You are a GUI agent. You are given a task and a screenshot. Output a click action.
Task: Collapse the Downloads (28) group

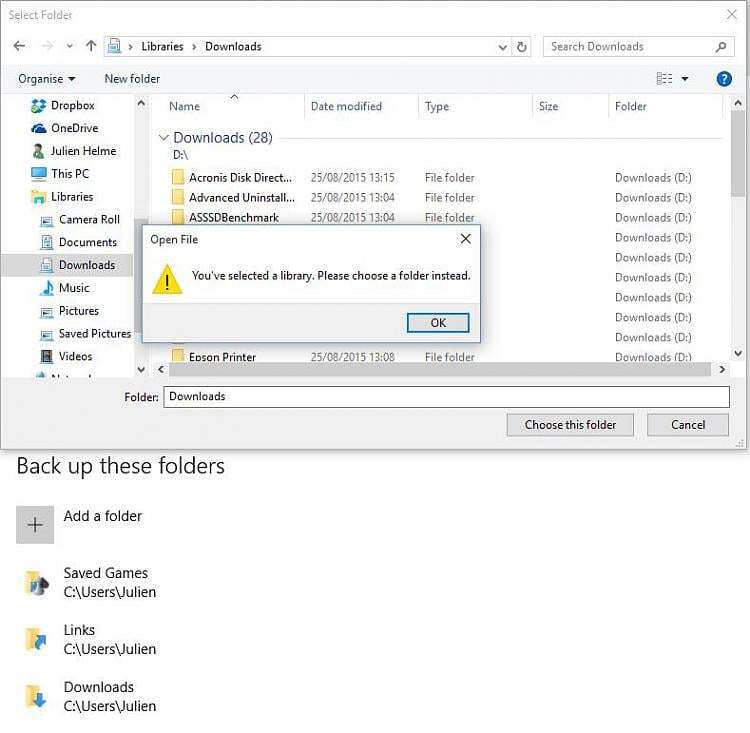[163, 138]
